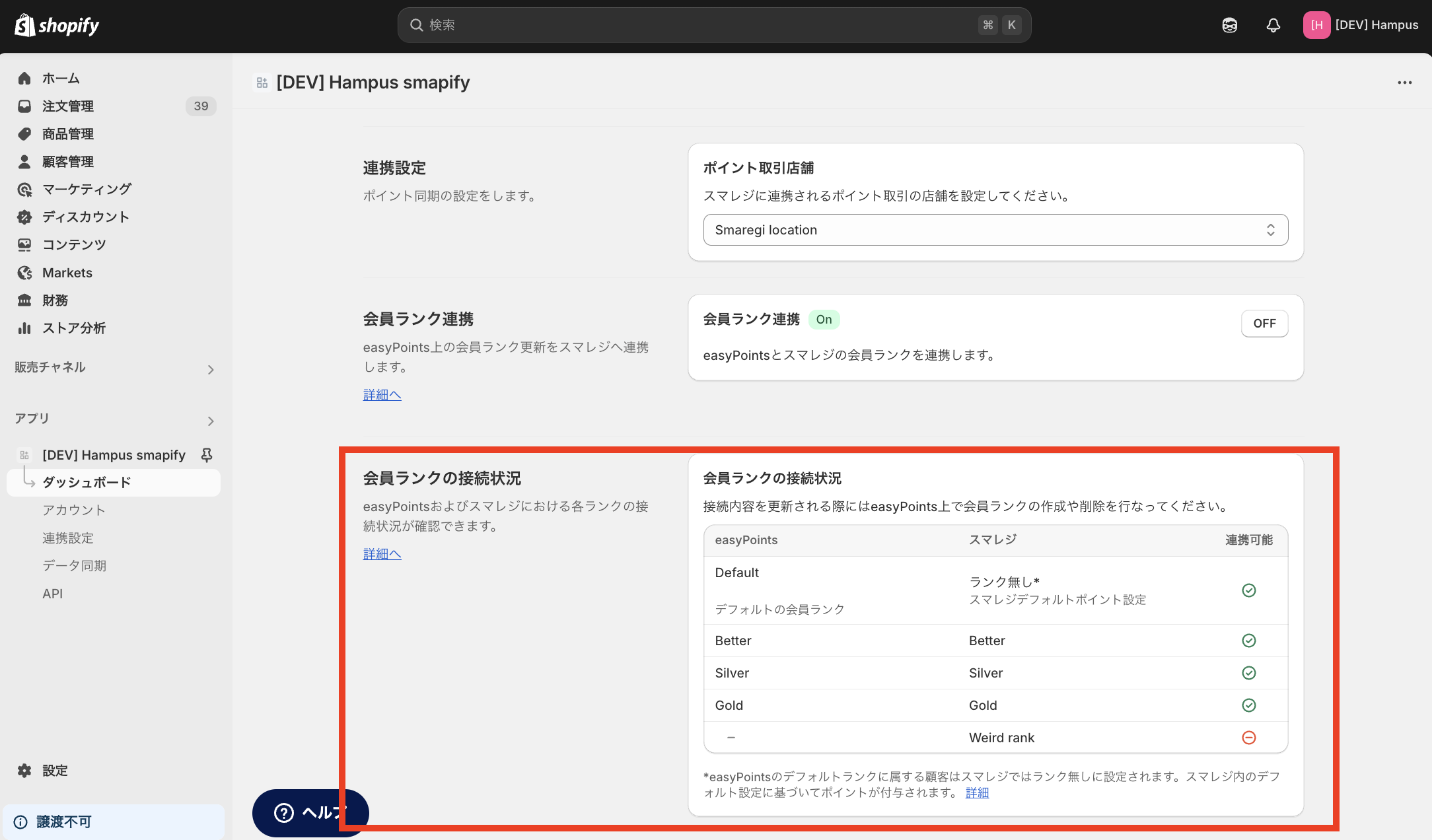Image resolution: width=1432 pixels, height=840 pixels.
Task: Click the marketing target icon
Action: pyautogui.click(x=24, y=190)
